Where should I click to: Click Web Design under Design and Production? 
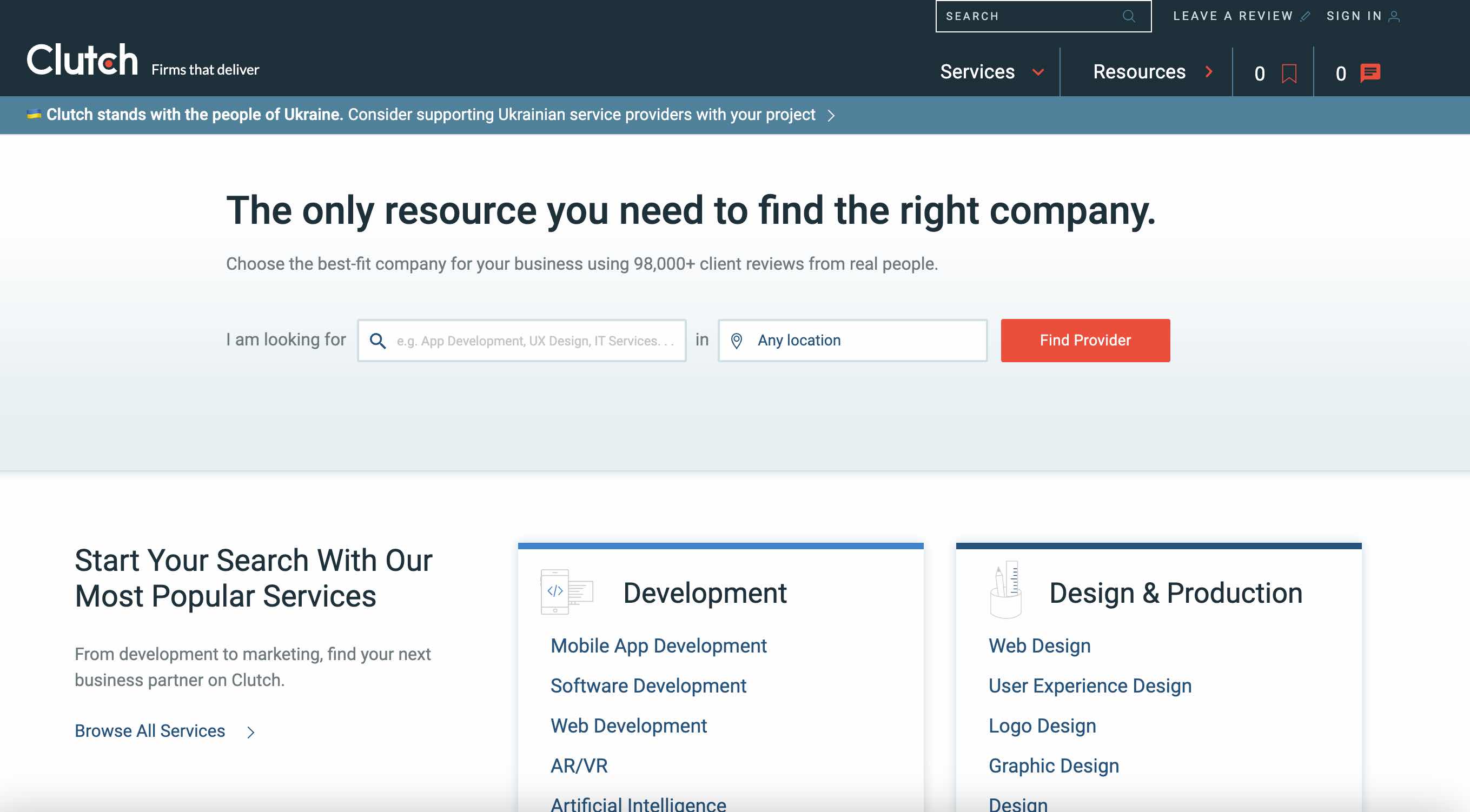(x=1039, y=645)
